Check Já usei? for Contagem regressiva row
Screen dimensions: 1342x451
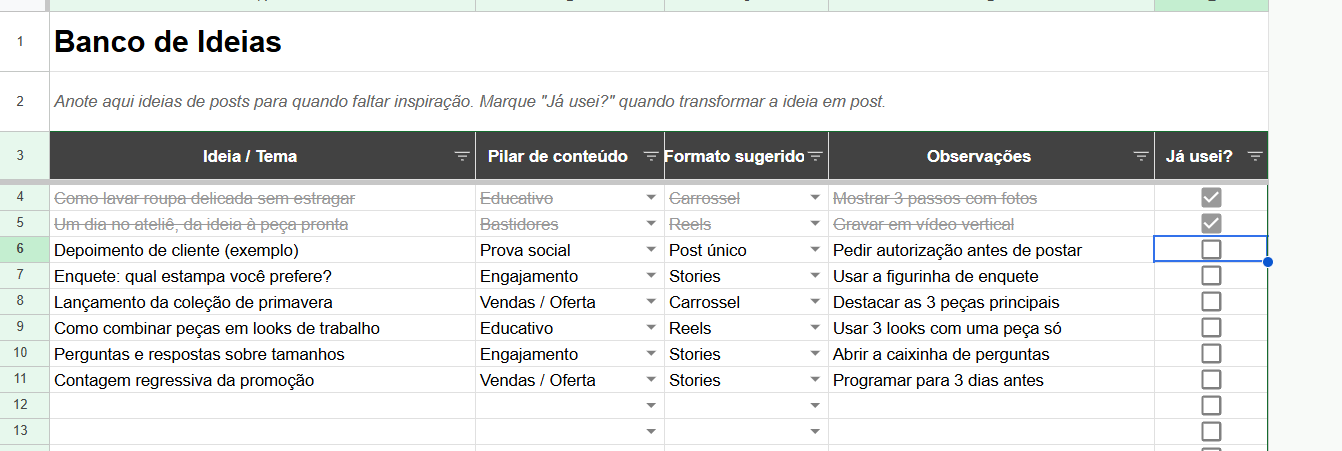tap(1211, 379)
